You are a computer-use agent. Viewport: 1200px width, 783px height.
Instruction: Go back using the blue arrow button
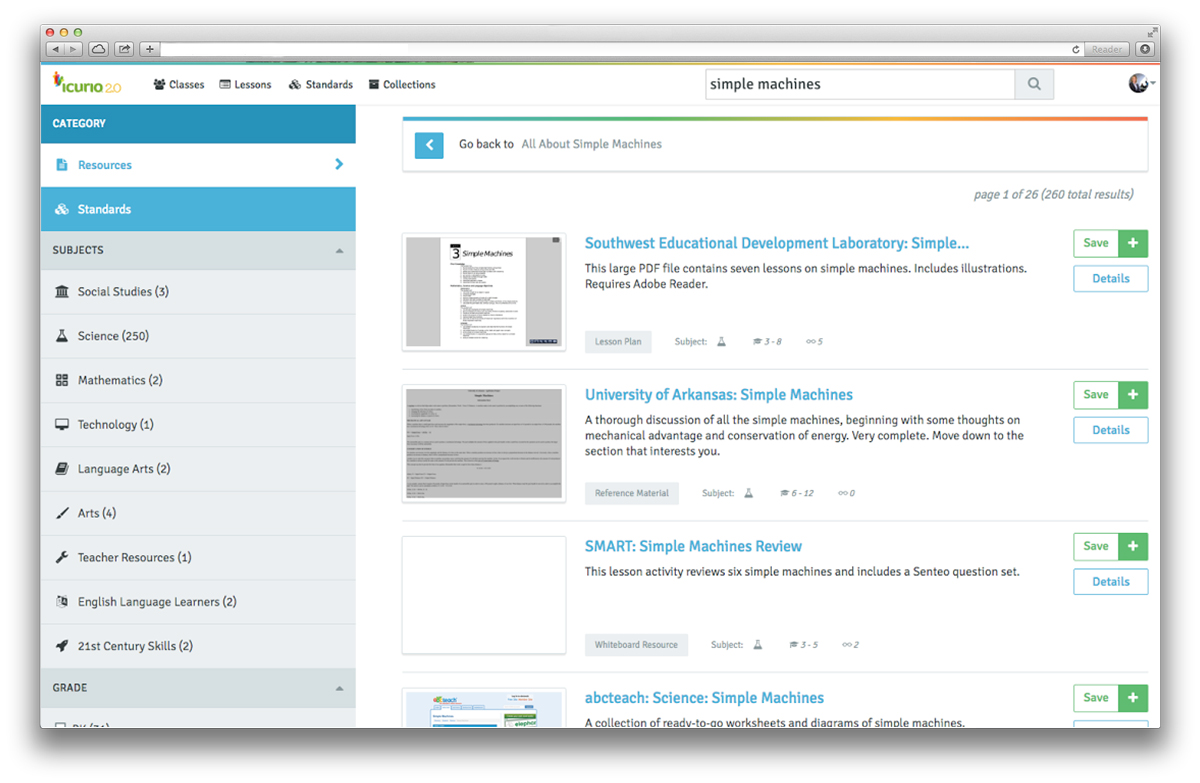tap(429, 144)
